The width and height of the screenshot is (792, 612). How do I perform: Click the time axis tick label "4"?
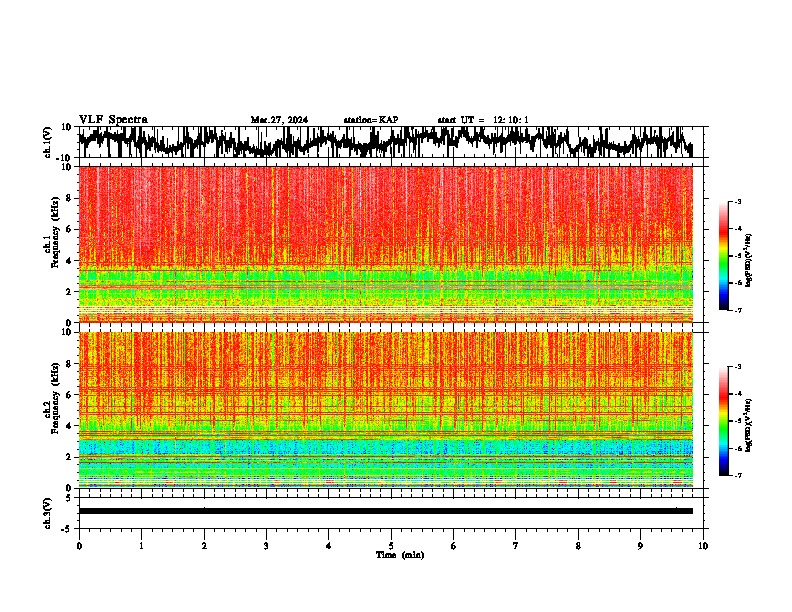point(329,546)
